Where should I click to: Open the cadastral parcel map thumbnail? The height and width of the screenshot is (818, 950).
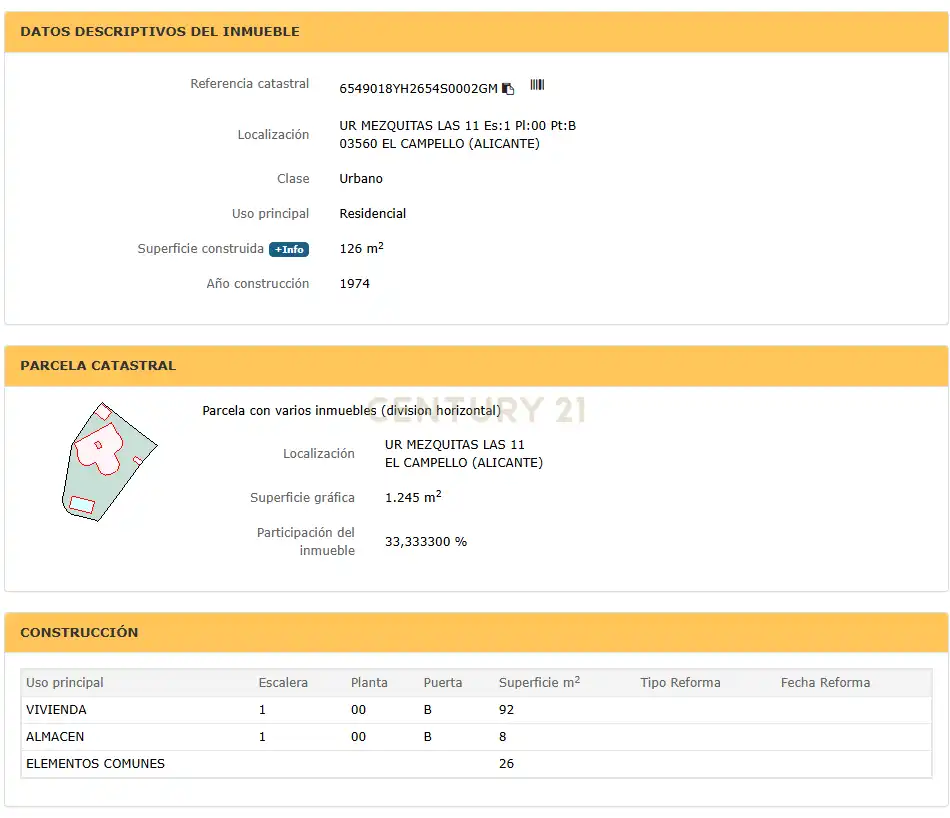[109, 462]
